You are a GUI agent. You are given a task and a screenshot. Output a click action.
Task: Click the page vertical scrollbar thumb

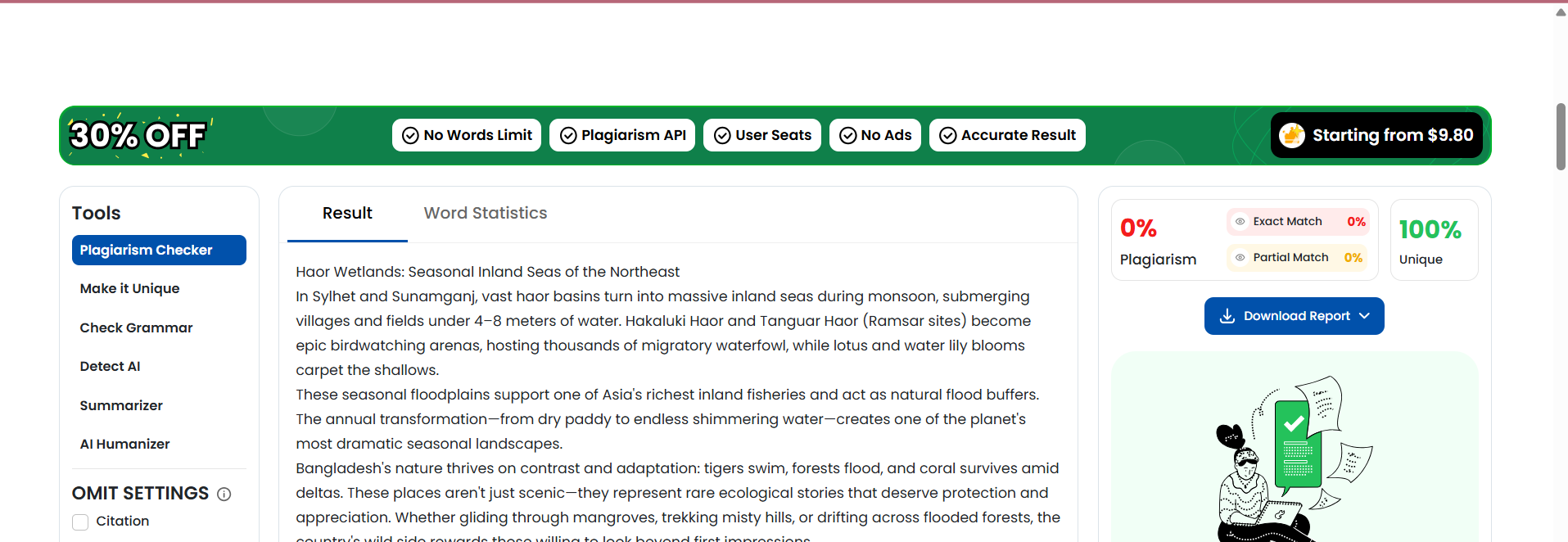coord(1561,136)
